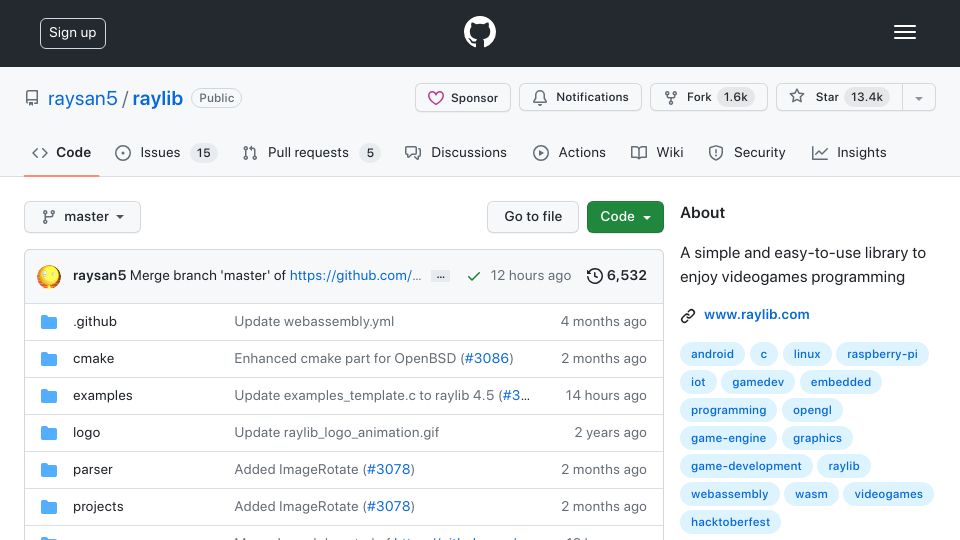Click the parser folder icon
The image size is (960, 540).
click(x=49, y=470)
